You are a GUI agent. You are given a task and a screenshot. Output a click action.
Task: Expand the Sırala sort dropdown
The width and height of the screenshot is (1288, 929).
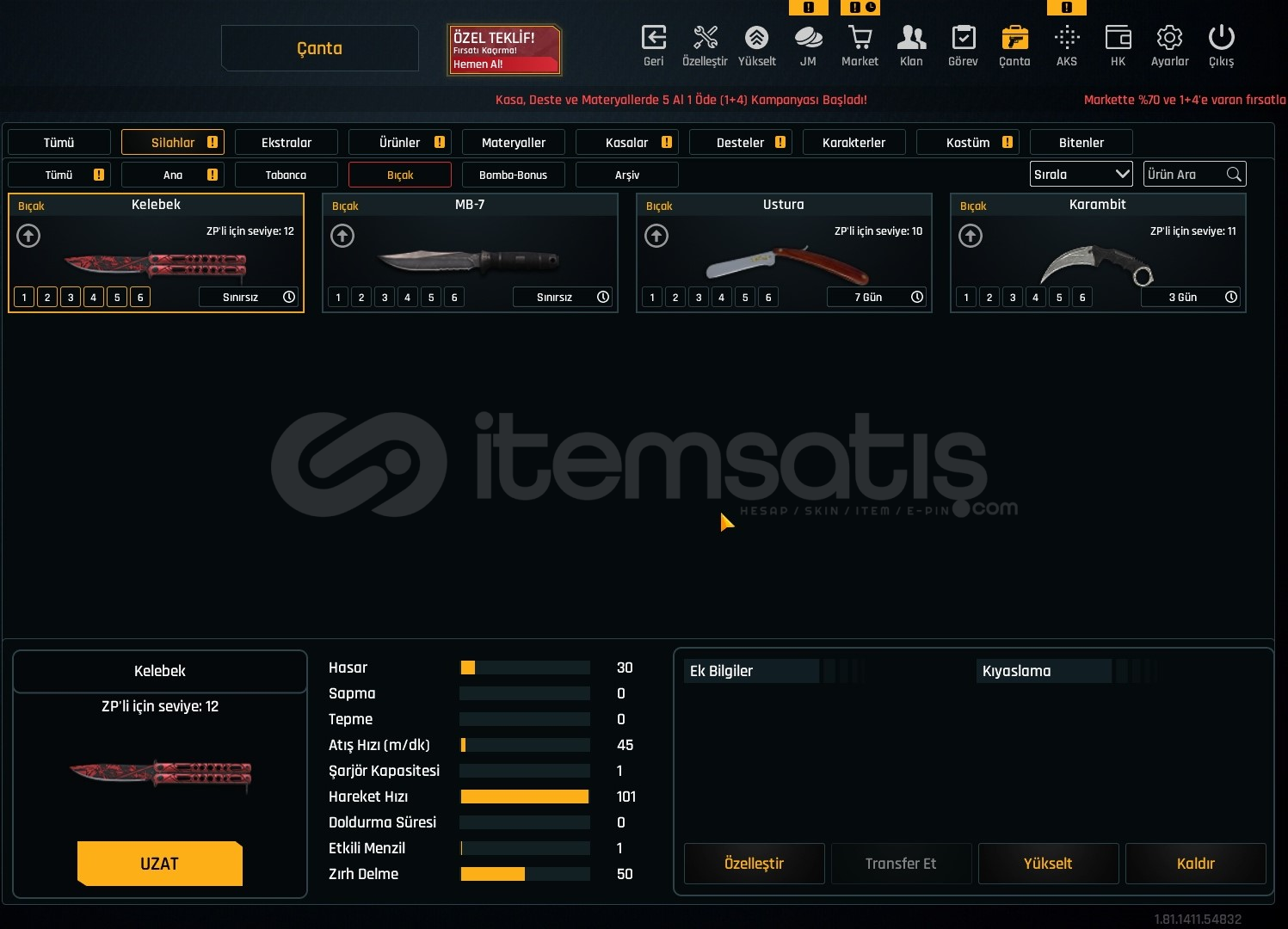(1081, 175)
